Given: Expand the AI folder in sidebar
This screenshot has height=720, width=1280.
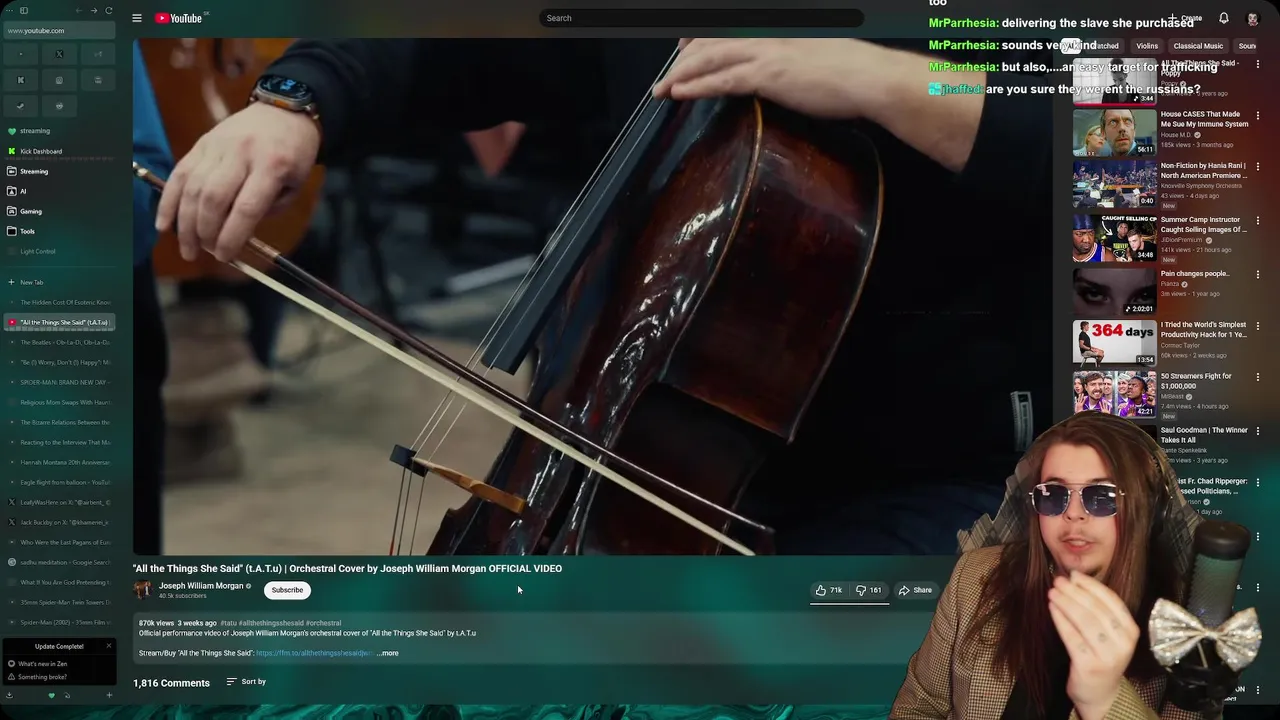Looking at the screenshot, I should click(59, 191).
